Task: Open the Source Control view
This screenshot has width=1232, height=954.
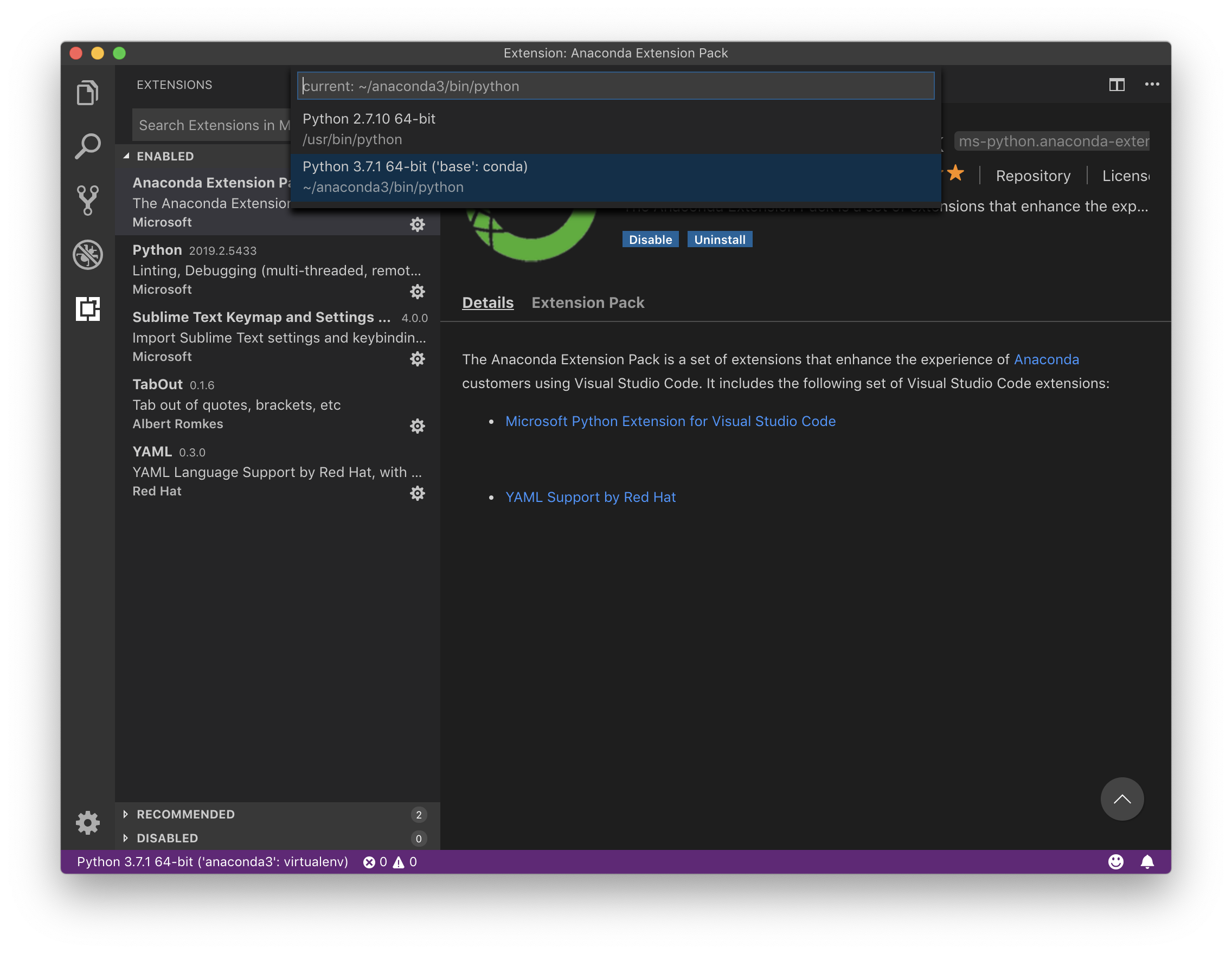Action: point(87,200)
